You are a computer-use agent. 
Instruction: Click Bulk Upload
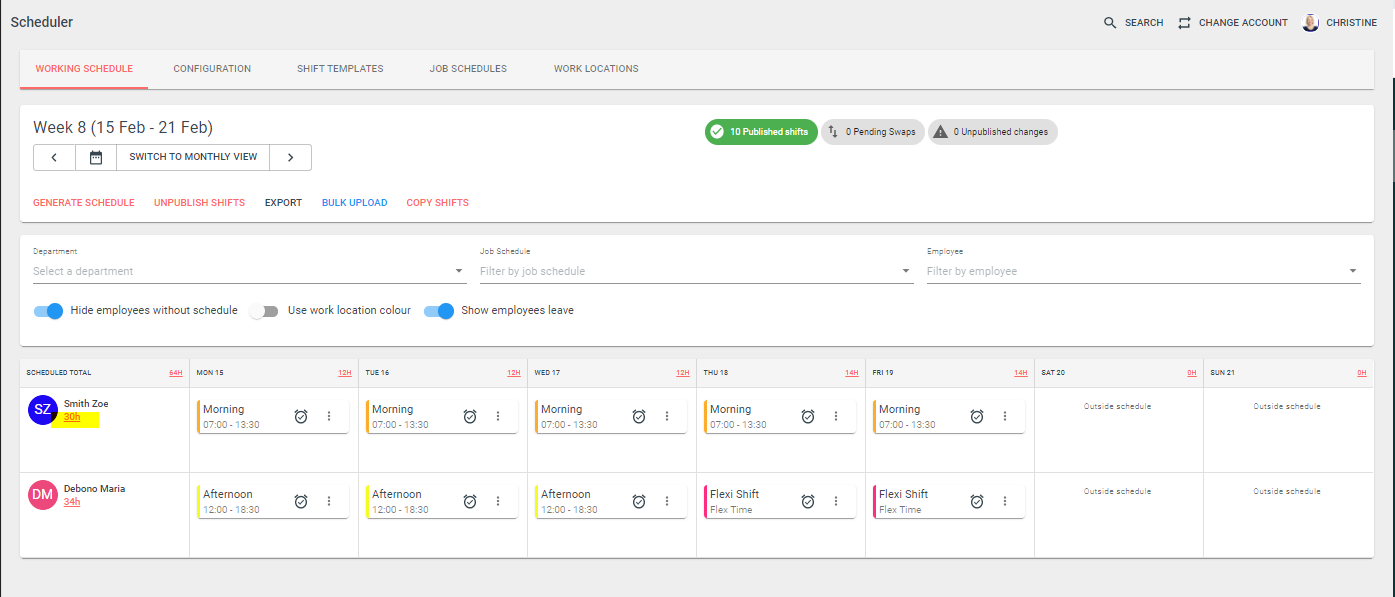coord(354,203)
